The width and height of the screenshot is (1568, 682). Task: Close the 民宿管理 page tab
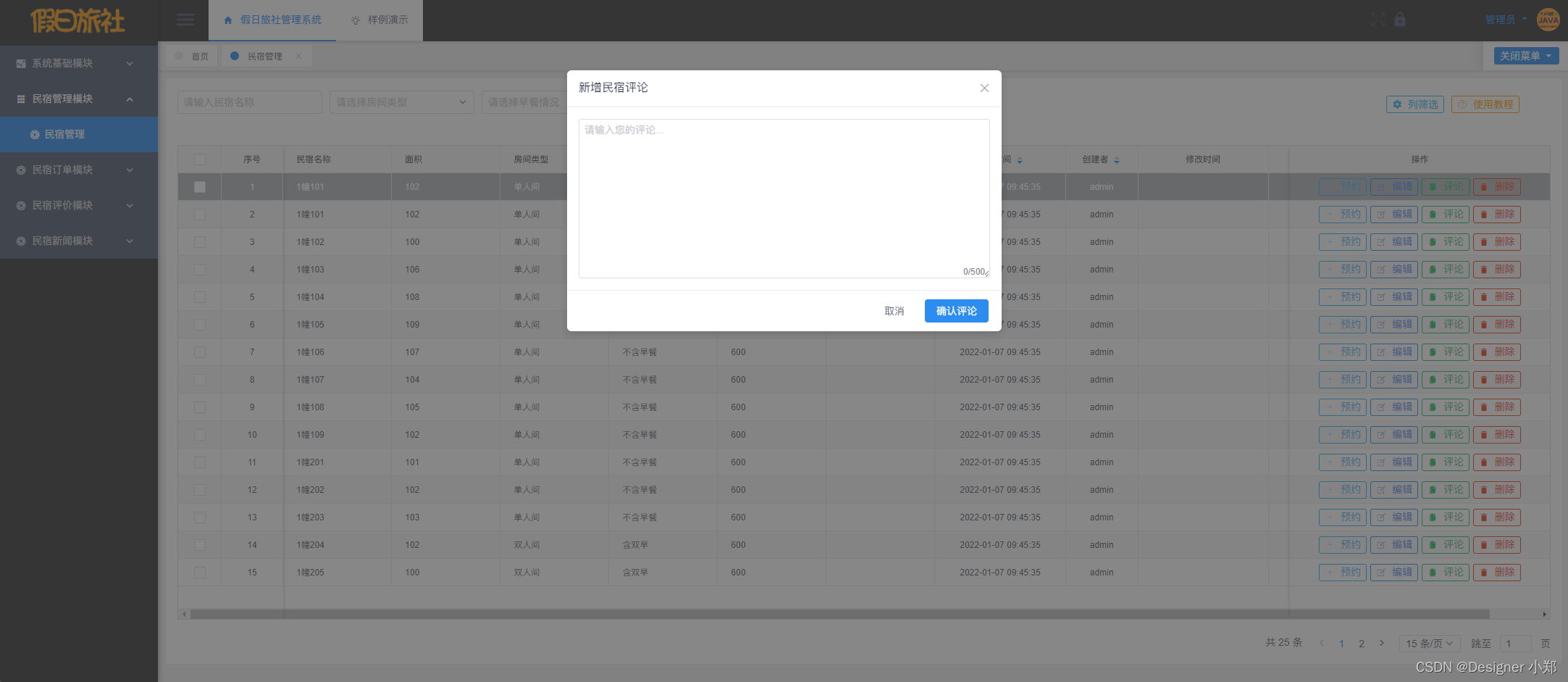(298, 56)
